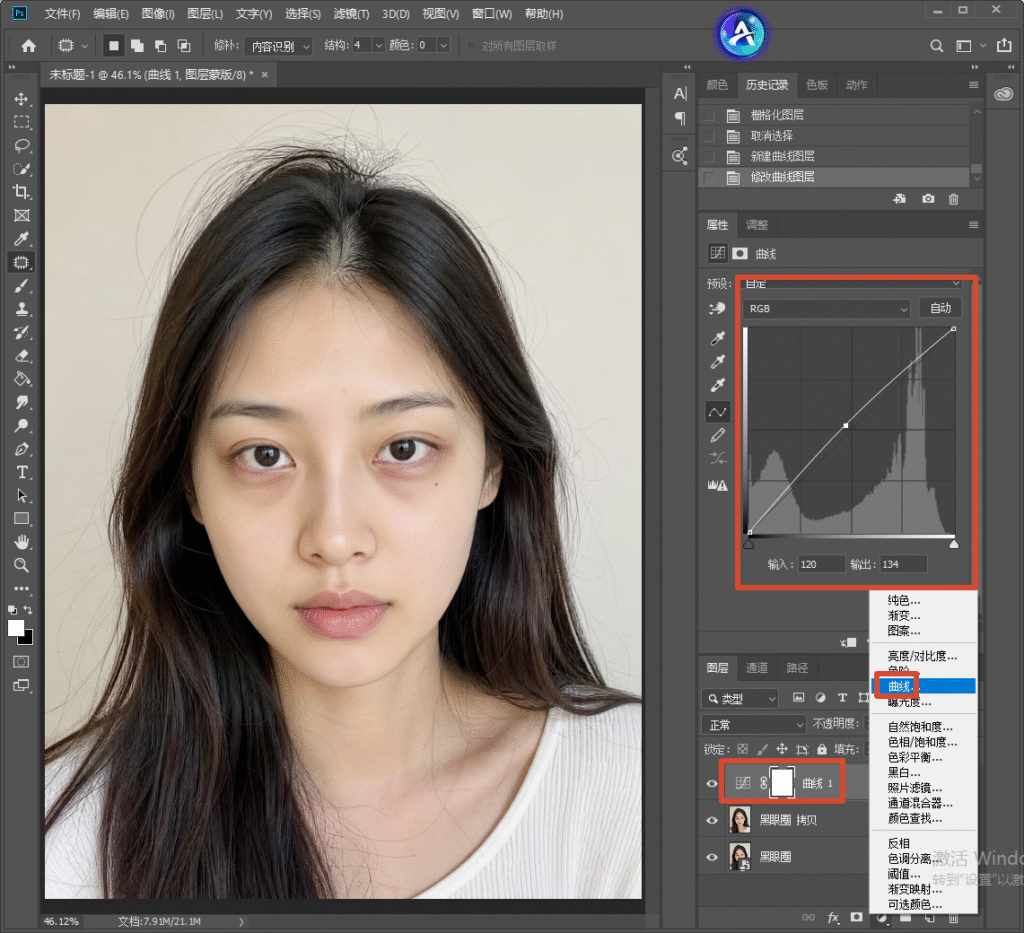
Task: Select the Zoom tool
Action: pos(22,565)
